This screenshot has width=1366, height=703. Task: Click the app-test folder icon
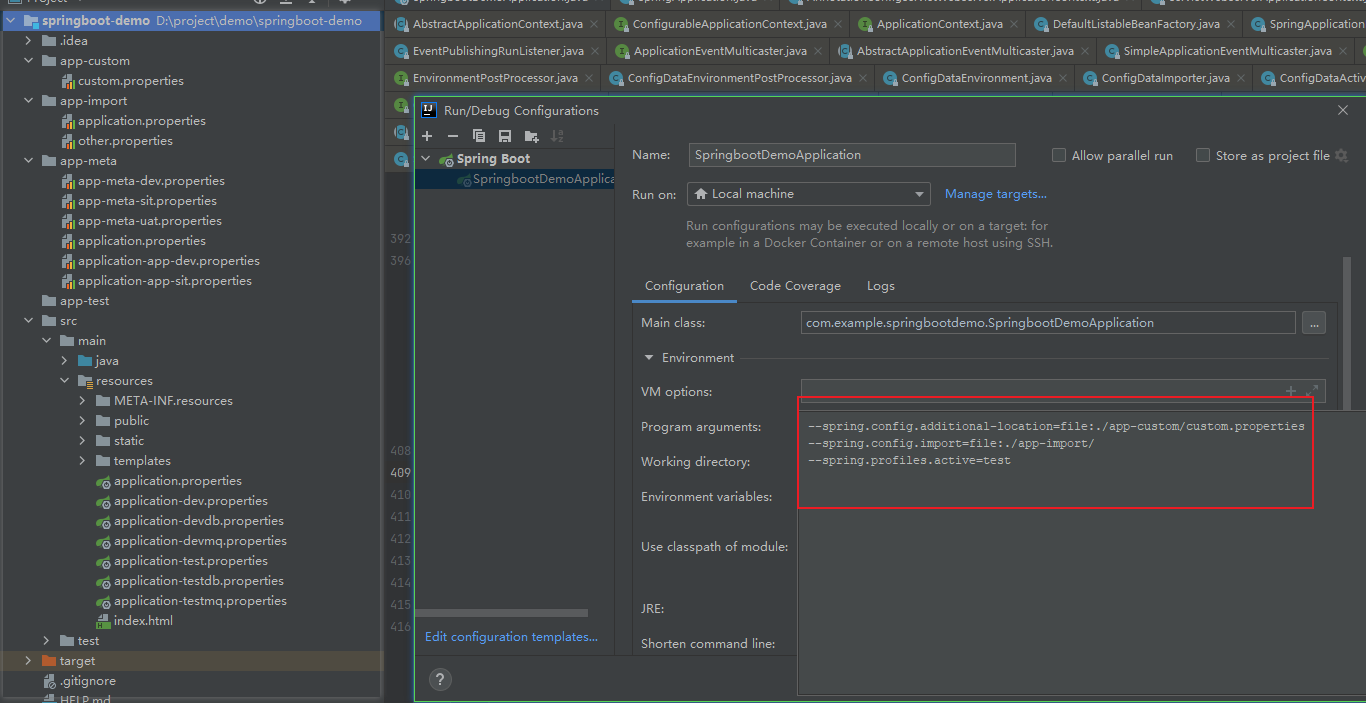(50, 301)
